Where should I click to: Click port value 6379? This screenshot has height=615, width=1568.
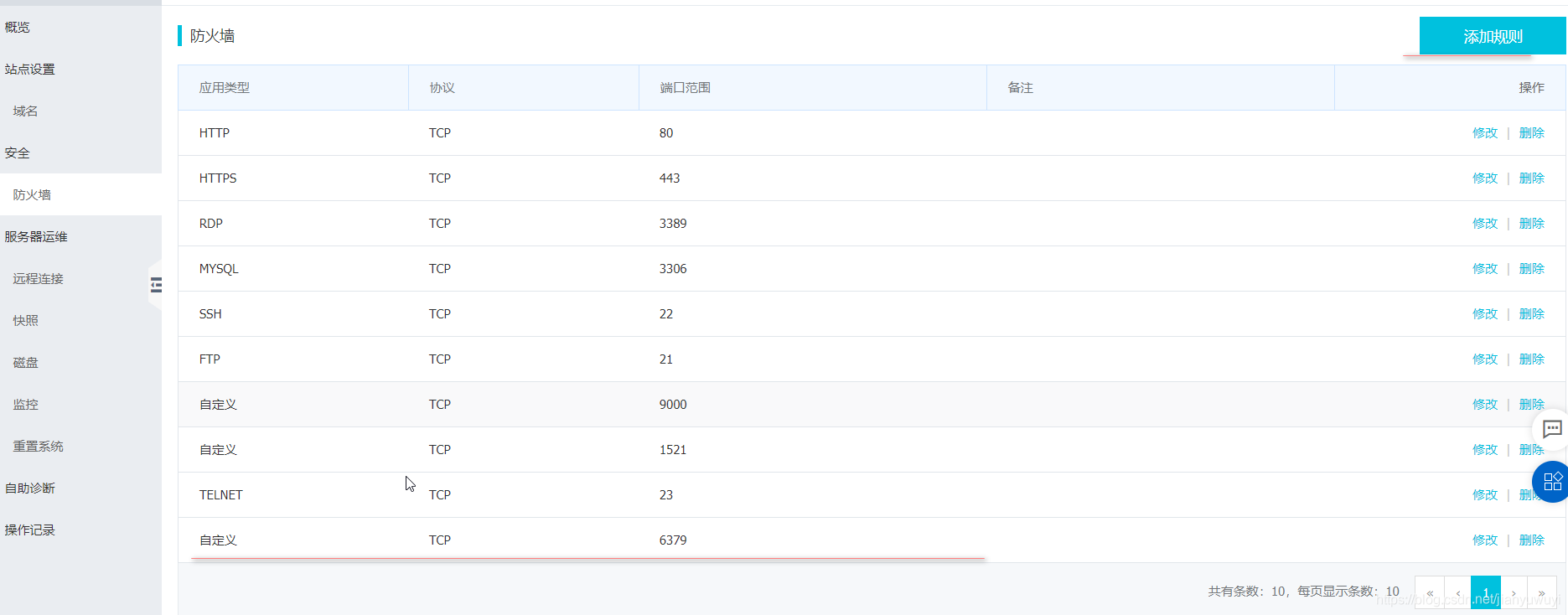pyautogui.click(x=673, y=540)
